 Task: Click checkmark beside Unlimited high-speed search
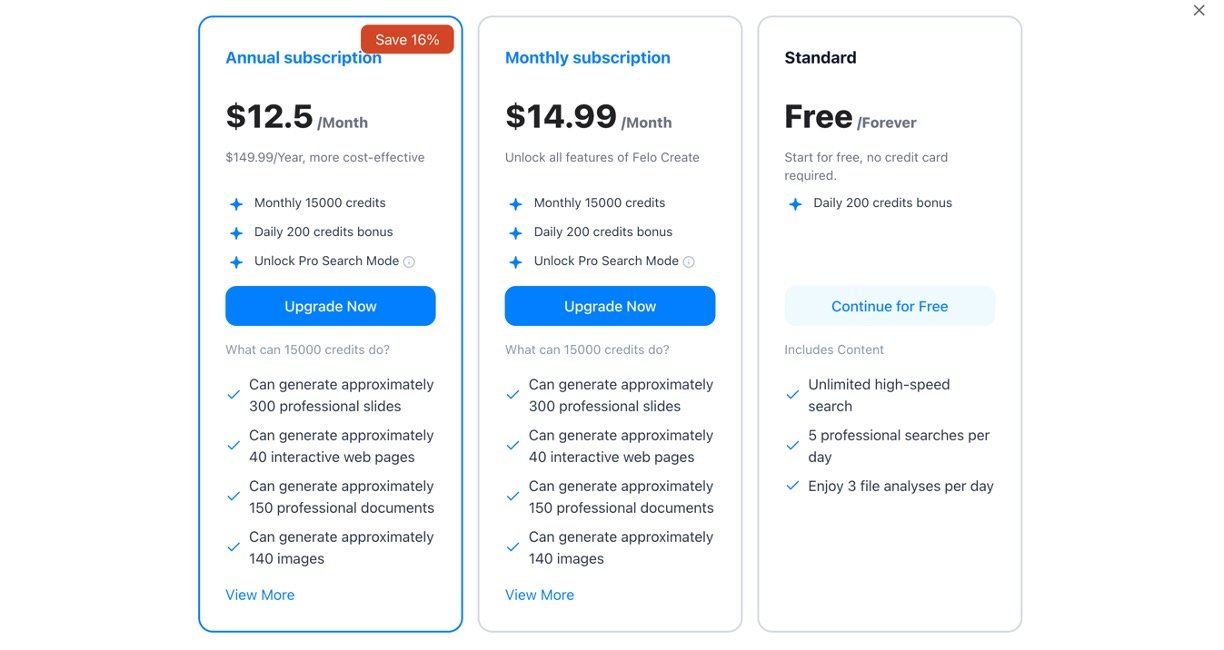point(792,395)
